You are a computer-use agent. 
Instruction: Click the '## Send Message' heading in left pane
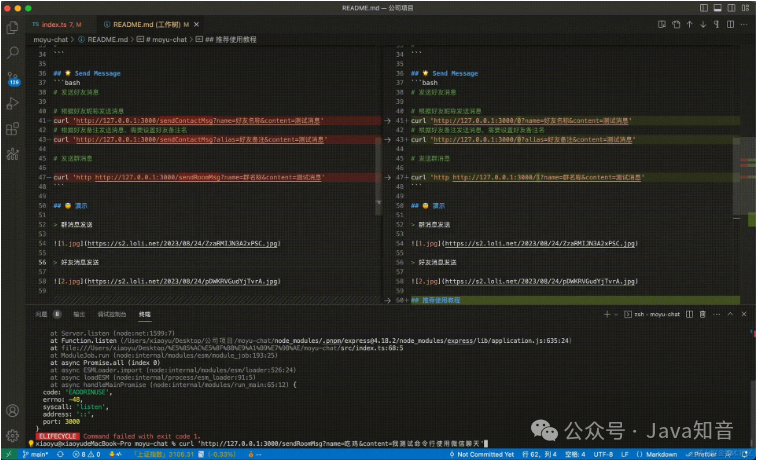[x=87, y=73]
